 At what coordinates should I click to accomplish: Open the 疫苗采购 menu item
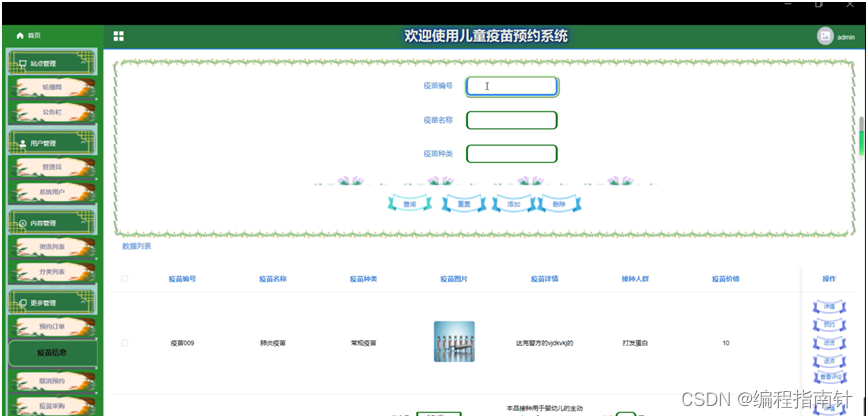pyautogui.click(x=52, y=406)
